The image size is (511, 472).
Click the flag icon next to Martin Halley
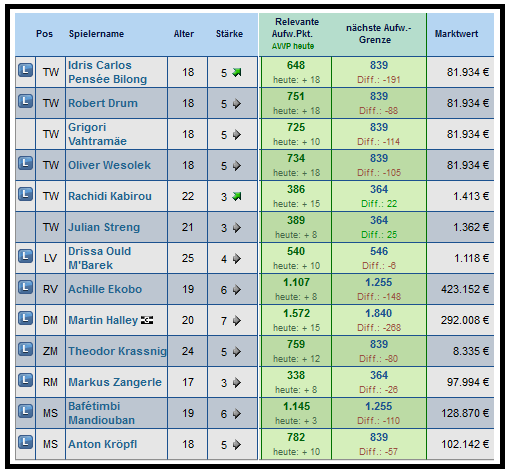click(147, 320)
